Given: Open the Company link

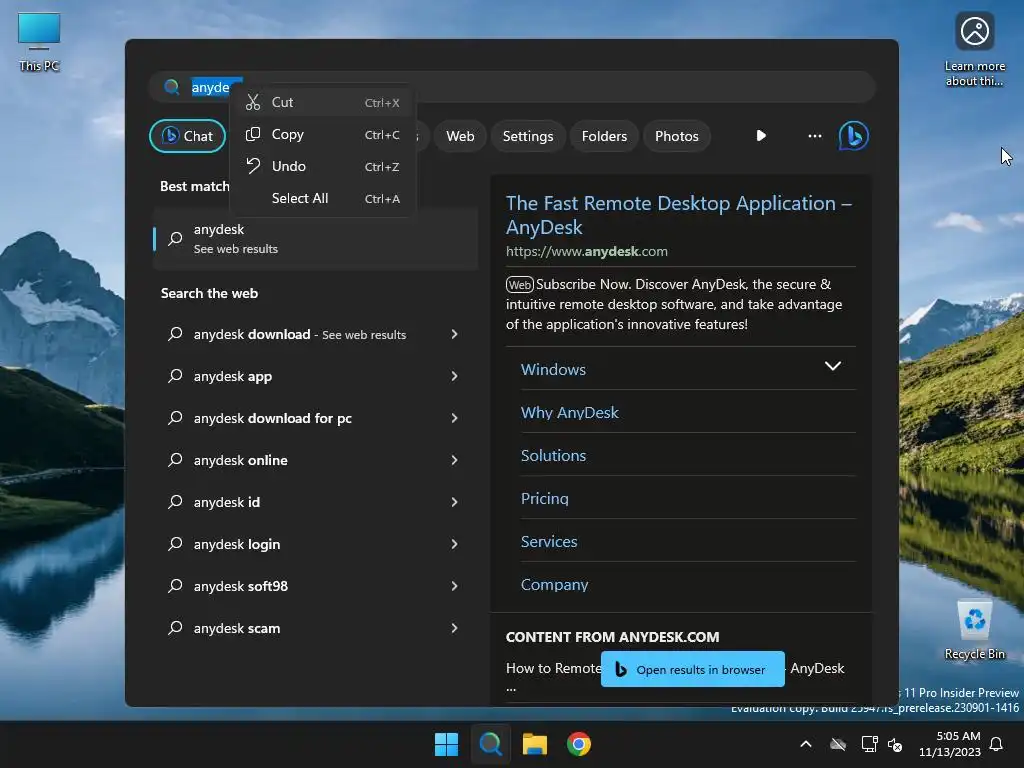Looking at the screenshot, I should [x=554, y=584].
